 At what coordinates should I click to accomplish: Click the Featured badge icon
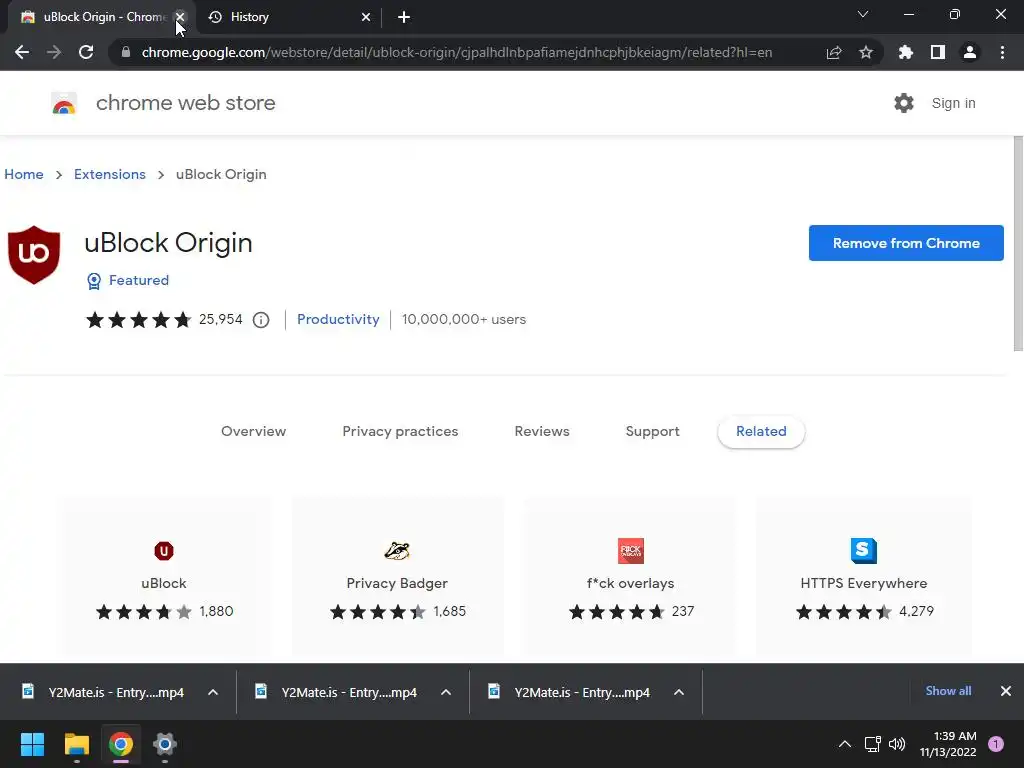tap(94, 281)
